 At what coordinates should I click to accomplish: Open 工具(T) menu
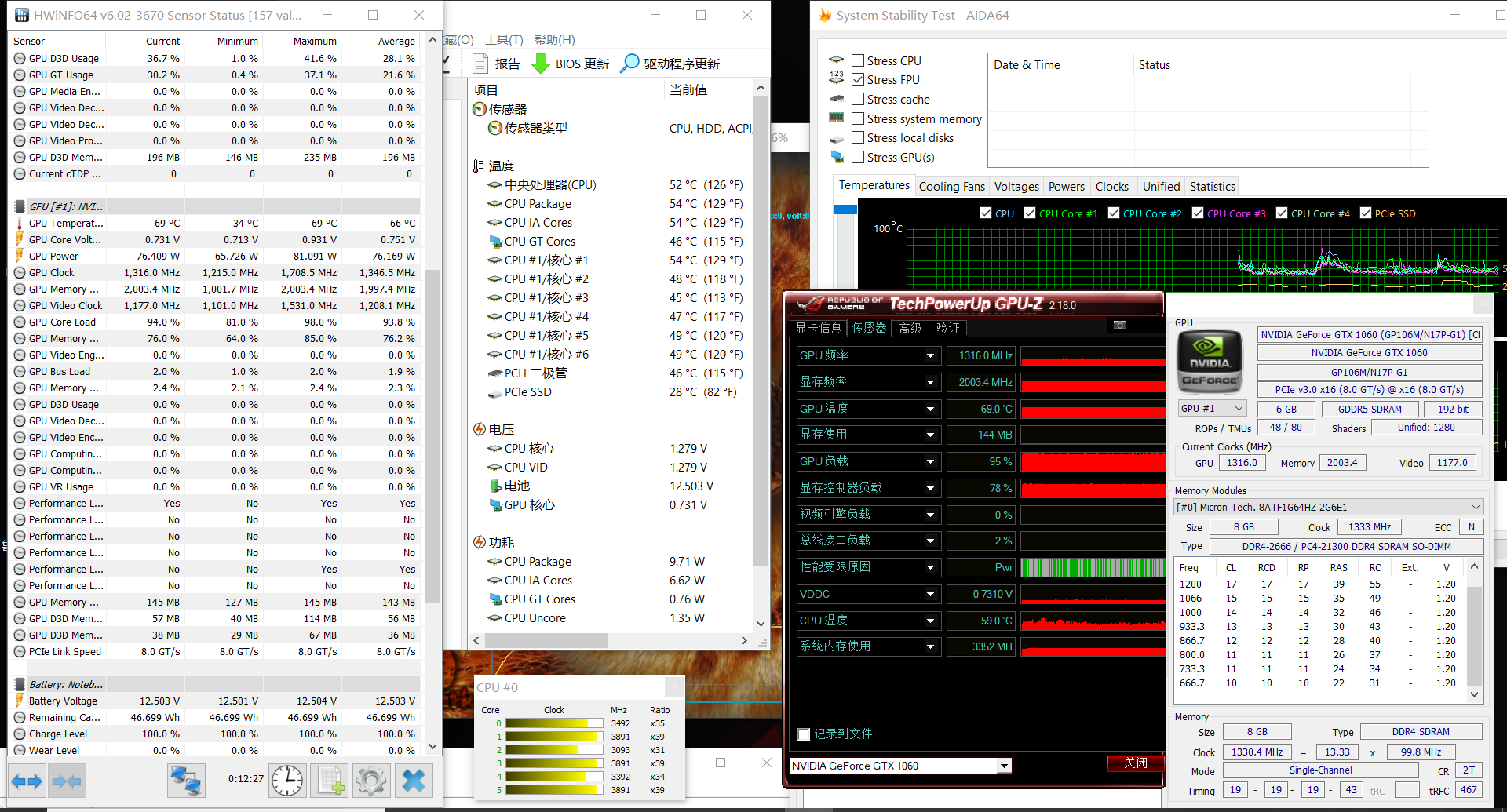click(503, 39)
